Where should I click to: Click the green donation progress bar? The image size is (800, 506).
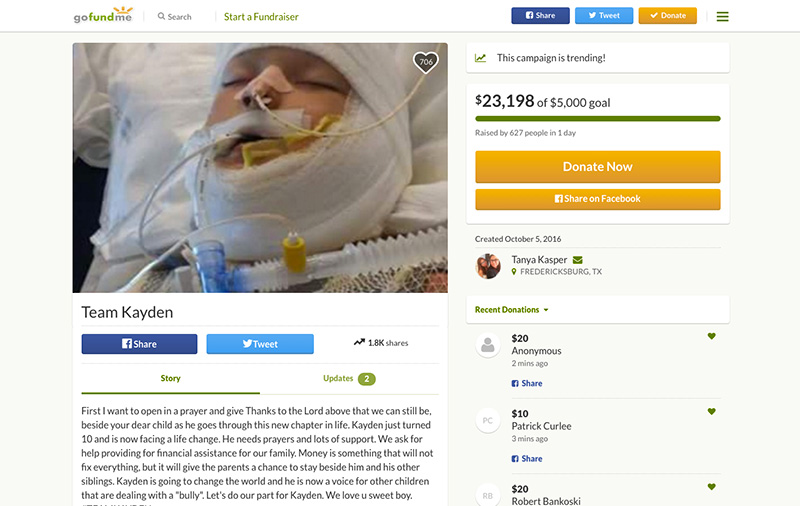[597, 119]
